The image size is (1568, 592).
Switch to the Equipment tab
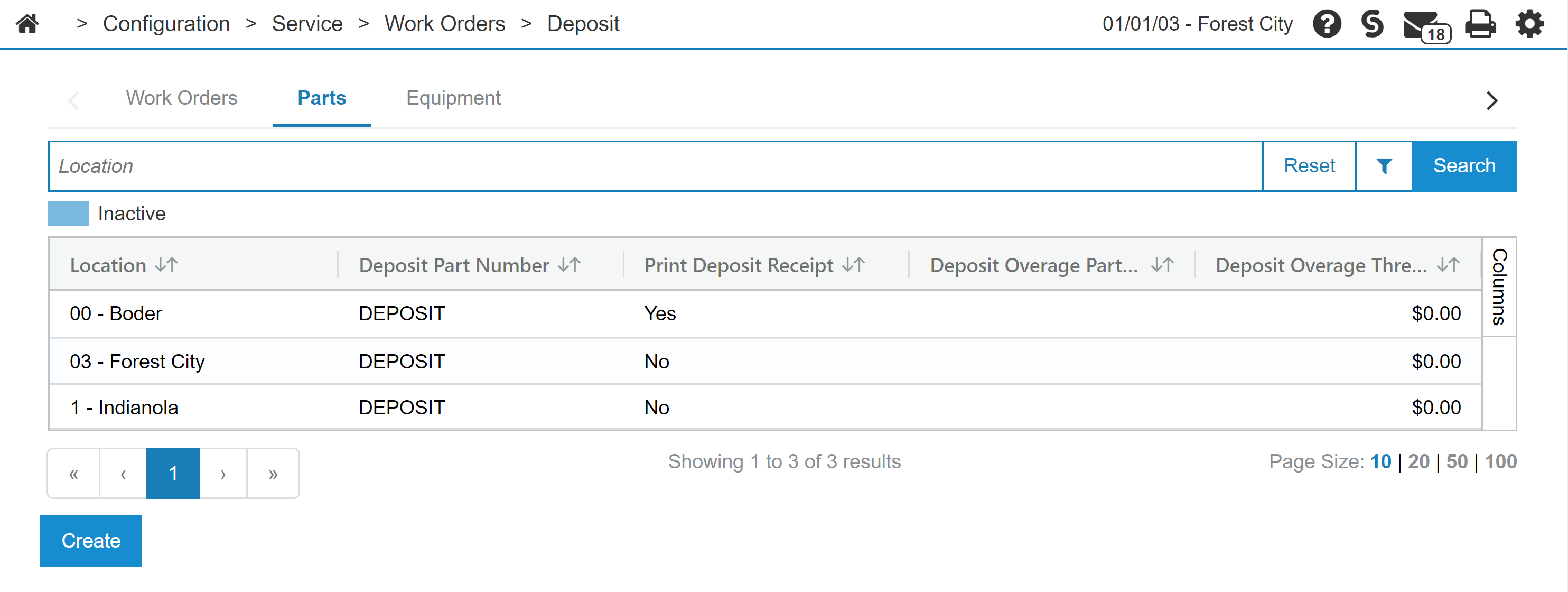pos(453,98)
